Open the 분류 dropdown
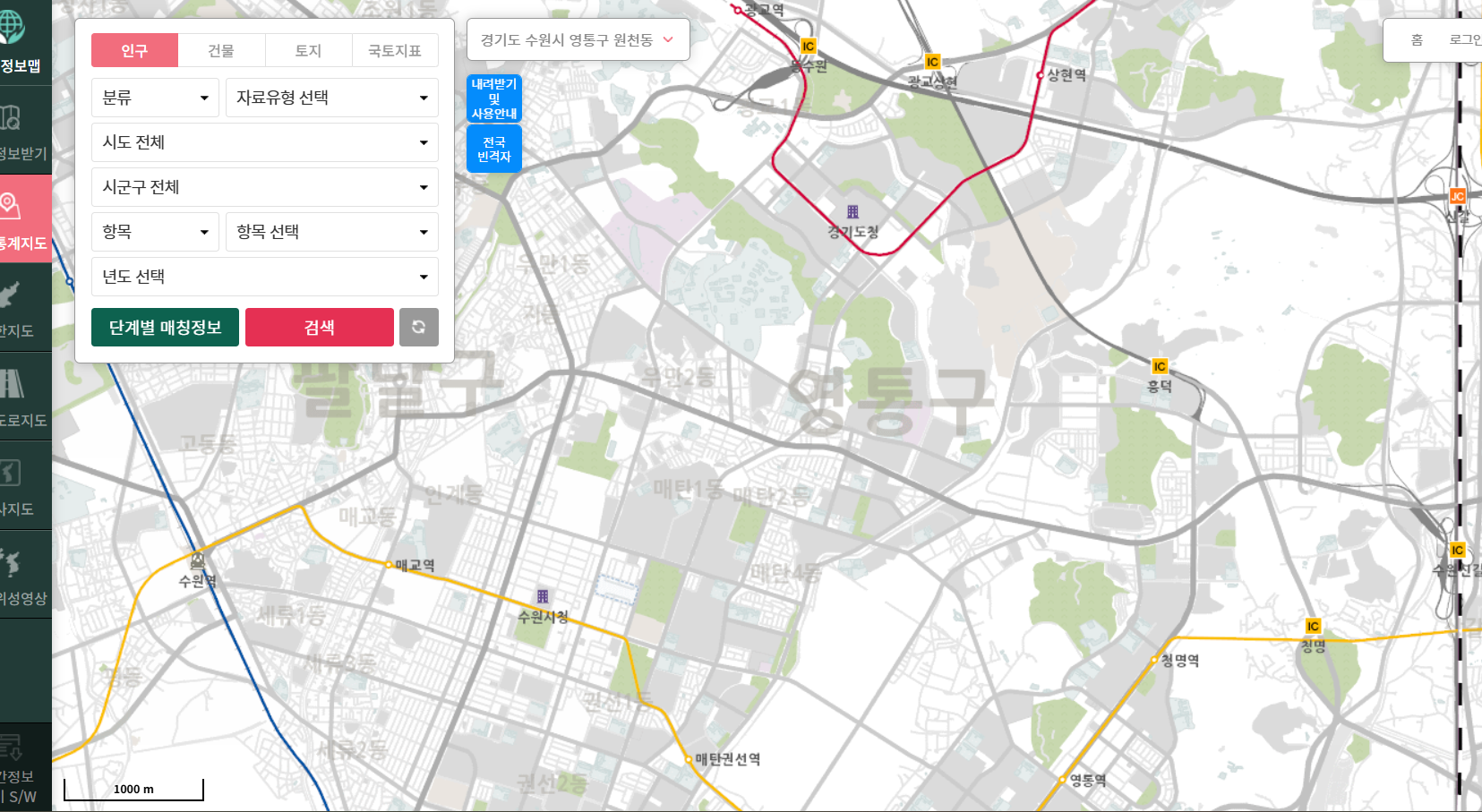 click(x=155, y=98)
